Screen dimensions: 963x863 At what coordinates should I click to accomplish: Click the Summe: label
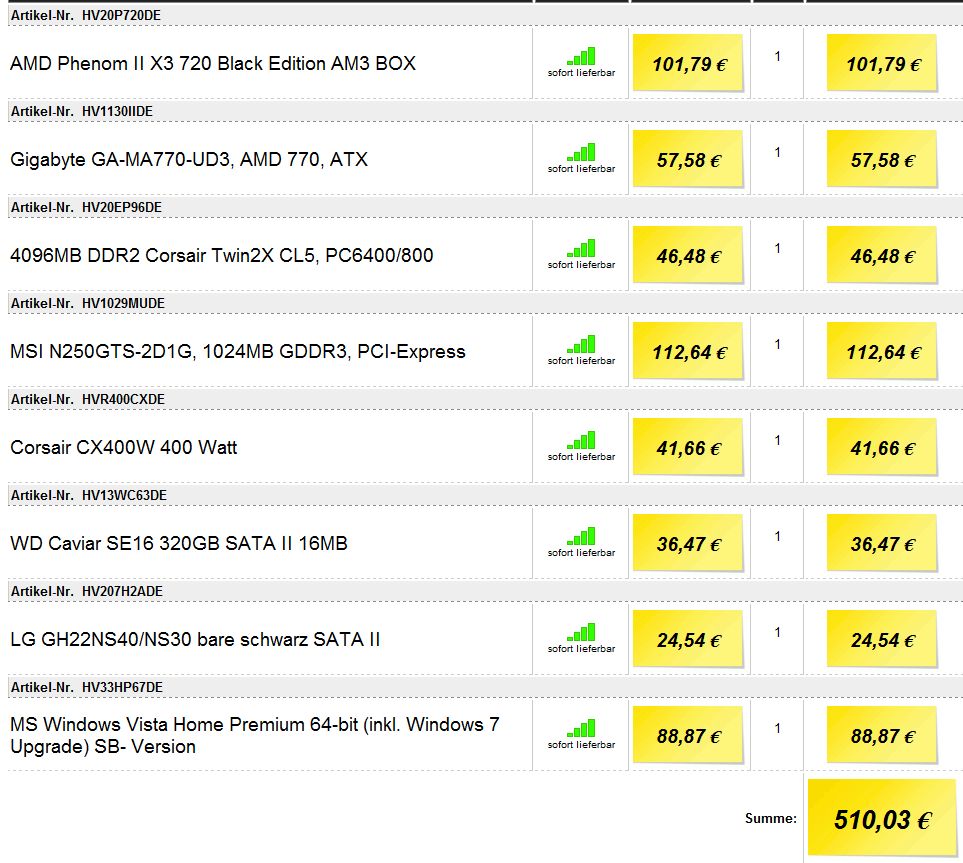[771, 818]
